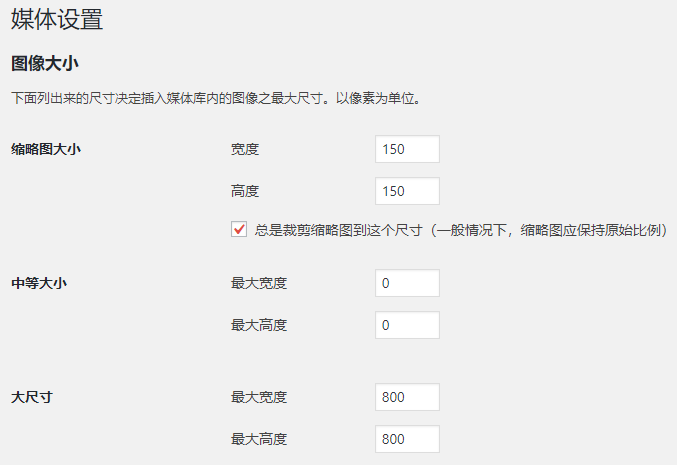Select the 大尺寸 最大宽度 input field
This screenshot has height=465, width=677.
click(x=407, y=397)
